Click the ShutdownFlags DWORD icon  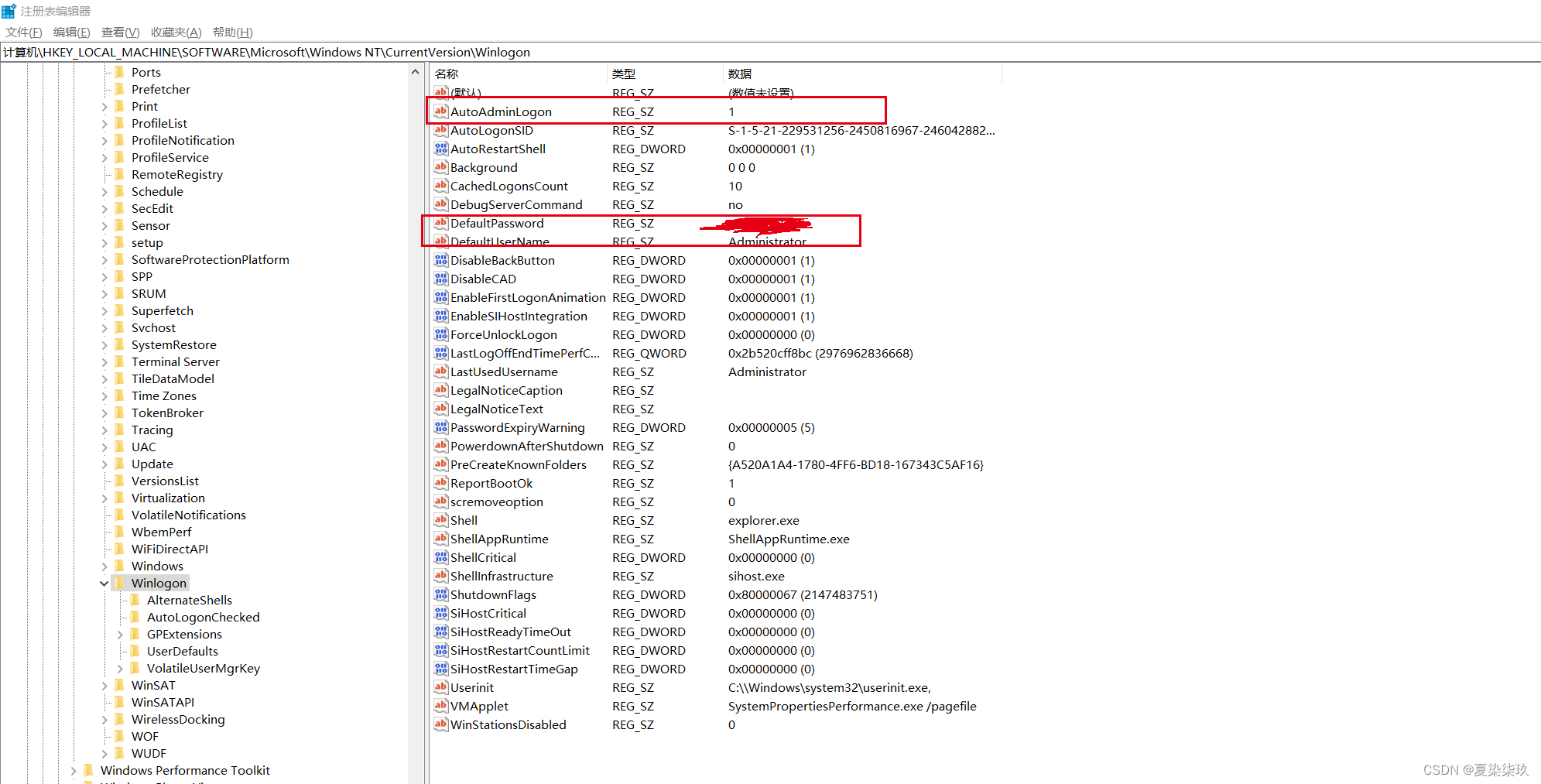click(x=441, y=594)
